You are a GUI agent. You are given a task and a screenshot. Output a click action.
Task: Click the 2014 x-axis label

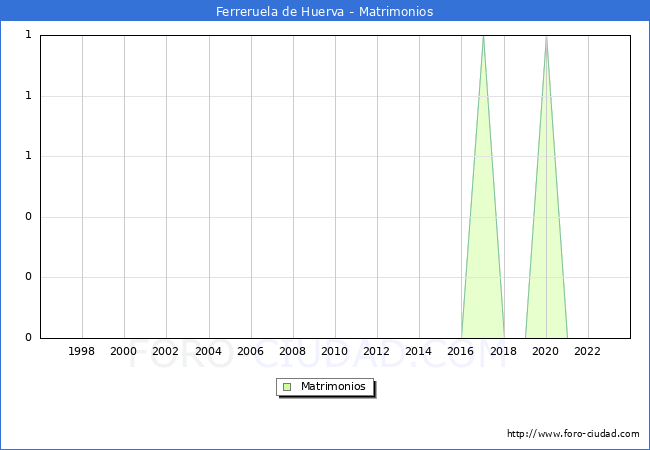tap(419, 351)
